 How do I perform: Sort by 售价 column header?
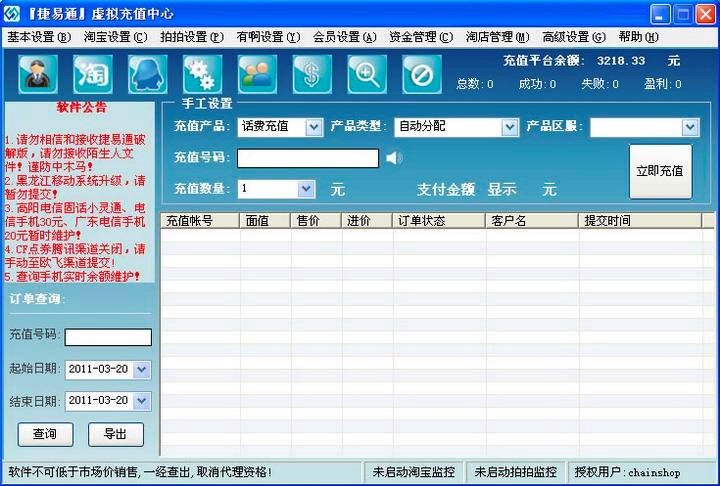click(316, 221)
